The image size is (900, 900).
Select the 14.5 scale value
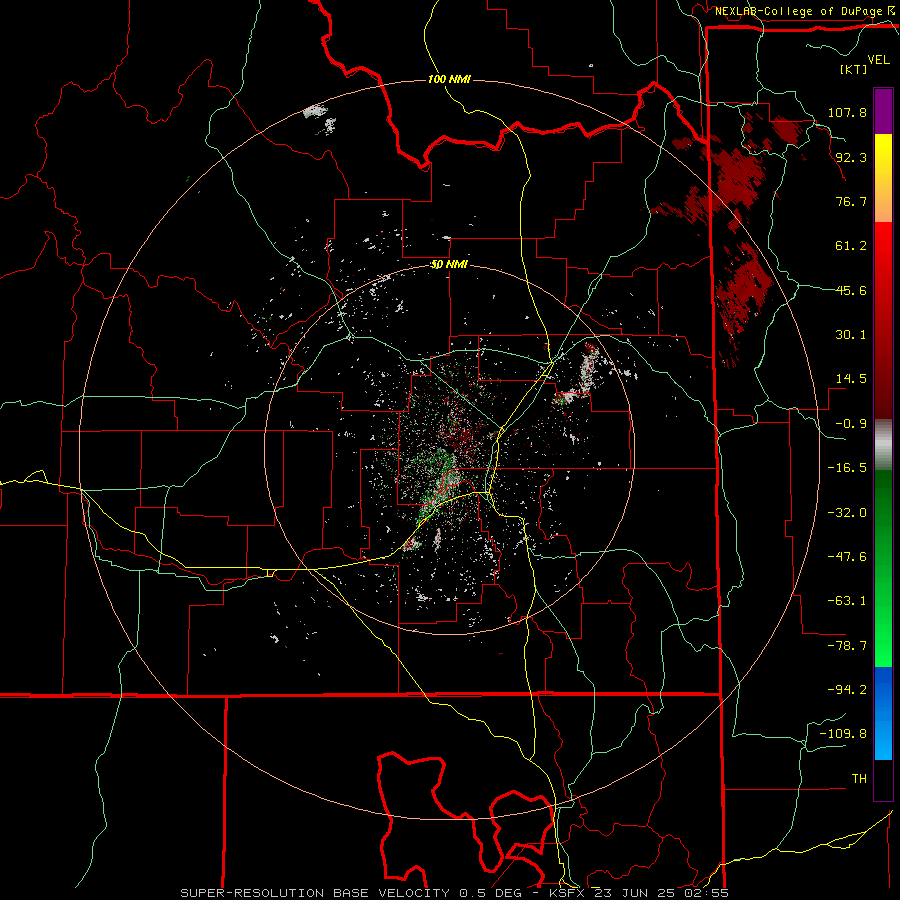[851, 379]
